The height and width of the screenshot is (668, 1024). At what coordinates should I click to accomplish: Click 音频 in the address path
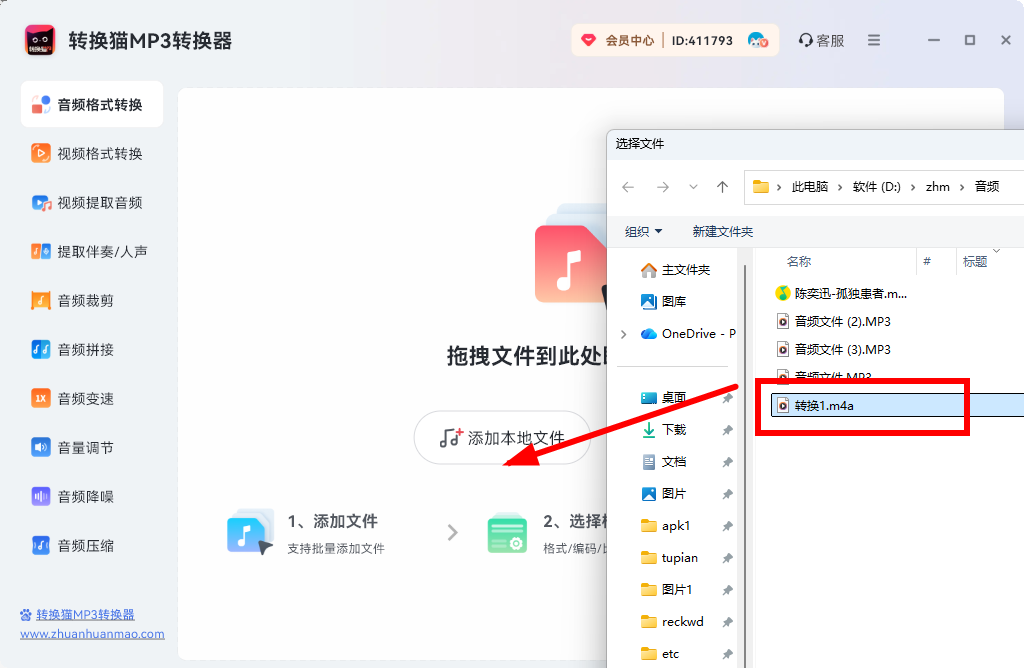point(987,187)
